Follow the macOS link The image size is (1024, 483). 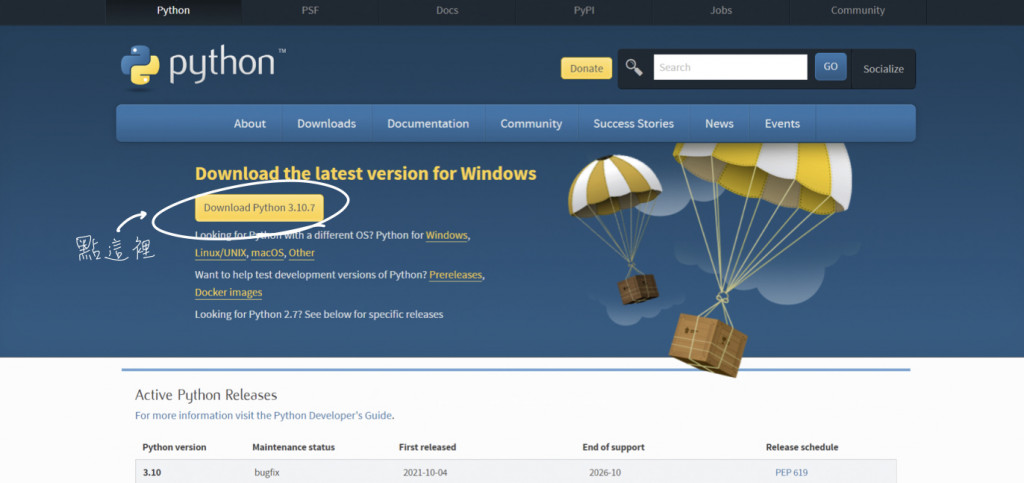tap(266, 253)
